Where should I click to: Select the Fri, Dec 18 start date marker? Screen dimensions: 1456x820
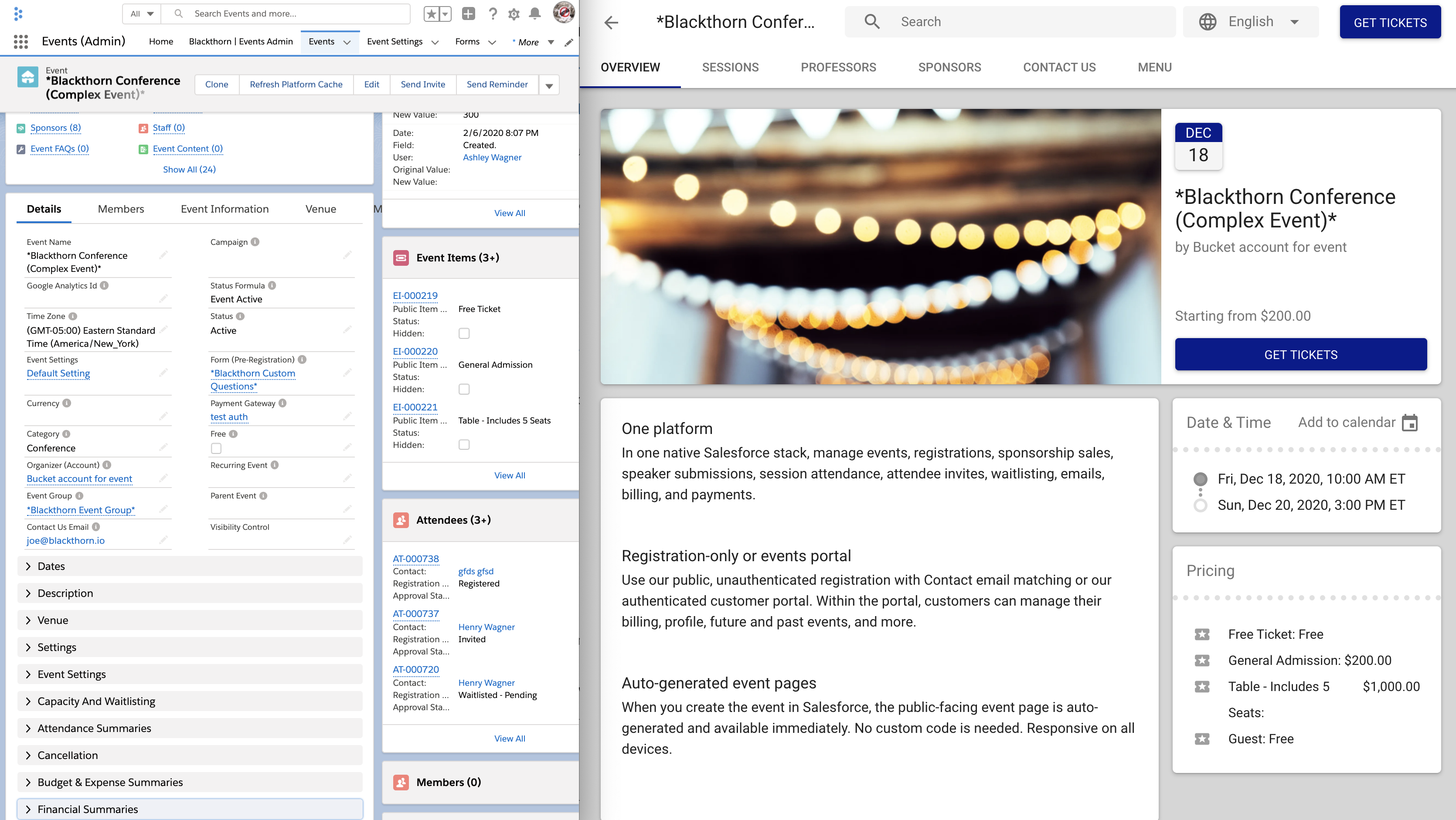coord(1200,479)
